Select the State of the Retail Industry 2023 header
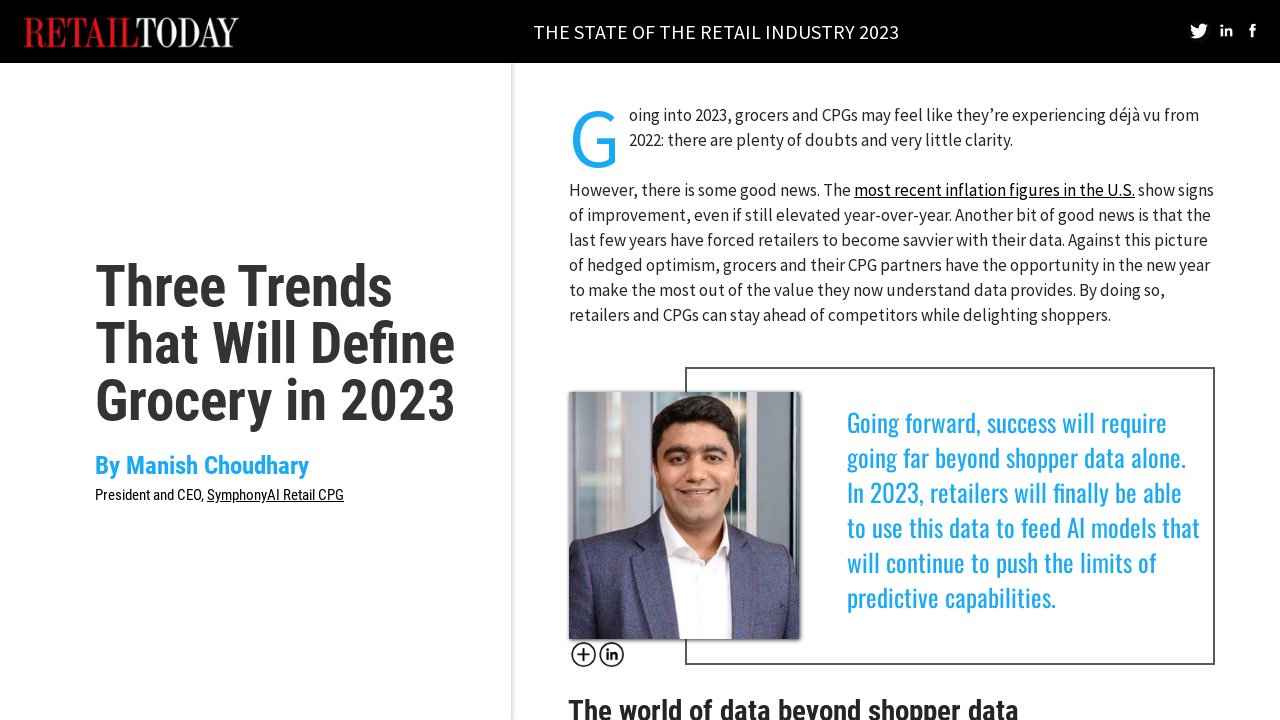 716,32
